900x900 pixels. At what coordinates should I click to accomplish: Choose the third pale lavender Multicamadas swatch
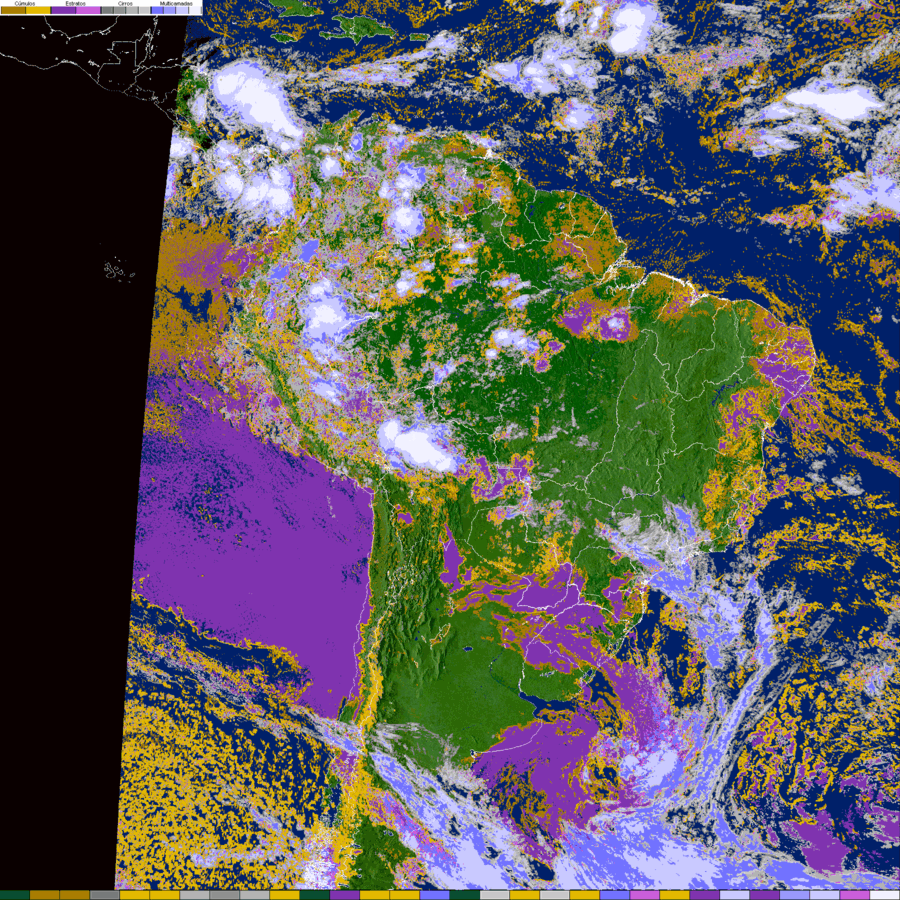pos(182,10)
